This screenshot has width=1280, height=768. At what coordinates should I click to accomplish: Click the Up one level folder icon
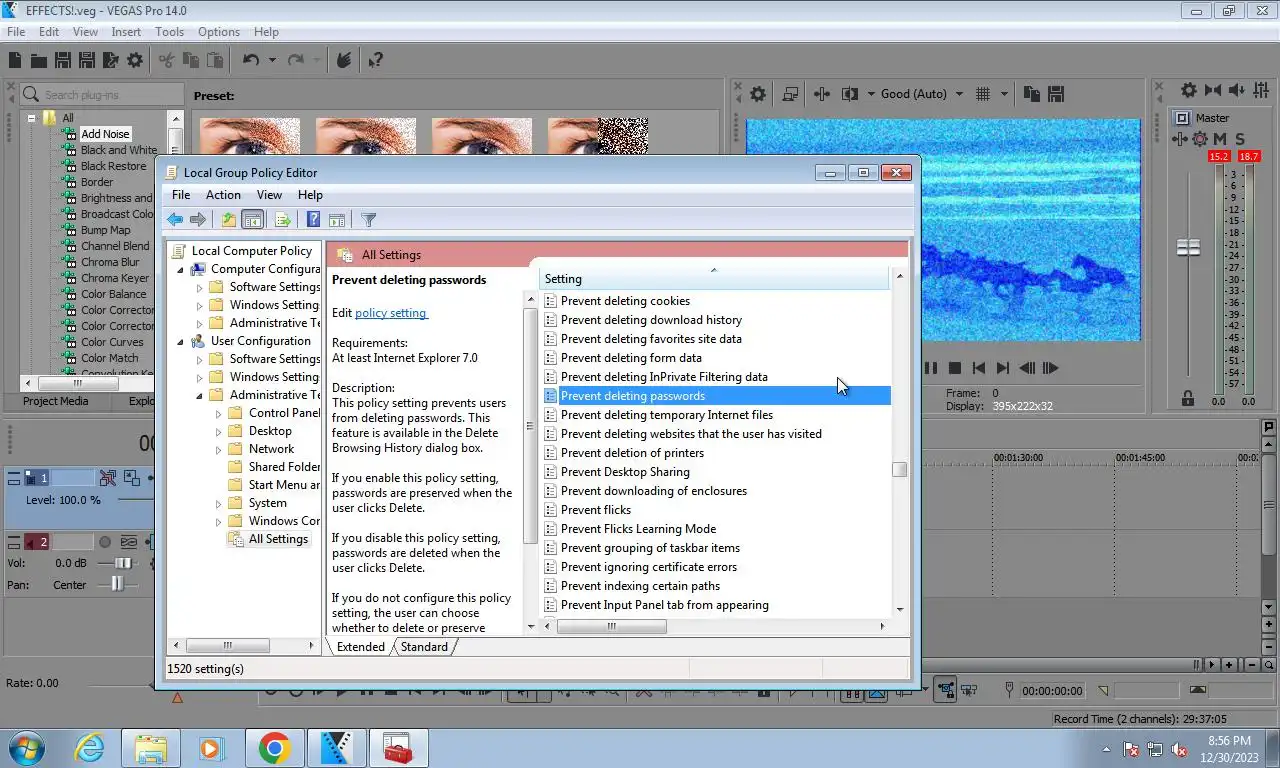pyautogui.click(x=229, y=220)
